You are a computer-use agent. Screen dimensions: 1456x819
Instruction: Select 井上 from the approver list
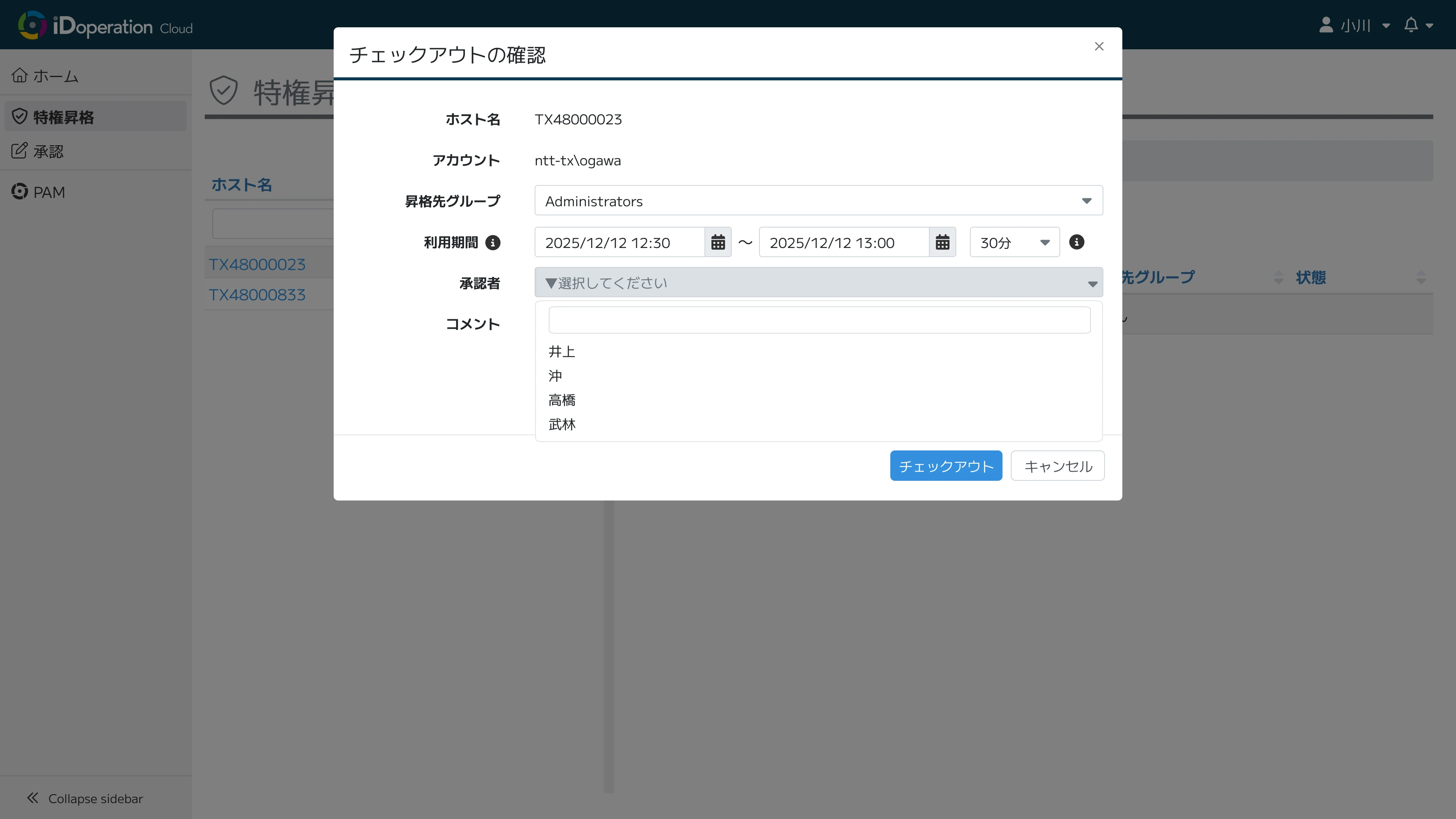coord(562,351)
